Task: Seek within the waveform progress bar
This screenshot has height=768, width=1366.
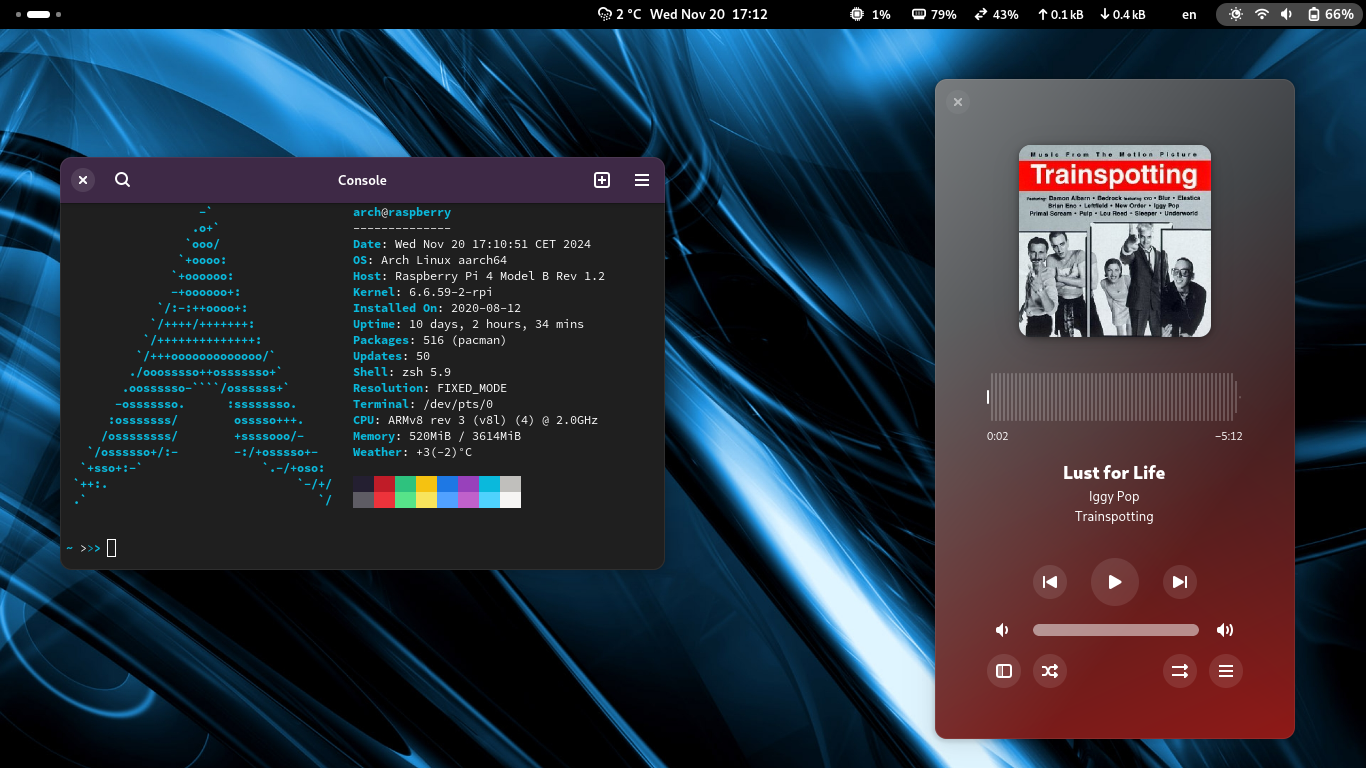Action: point(1114,397)
